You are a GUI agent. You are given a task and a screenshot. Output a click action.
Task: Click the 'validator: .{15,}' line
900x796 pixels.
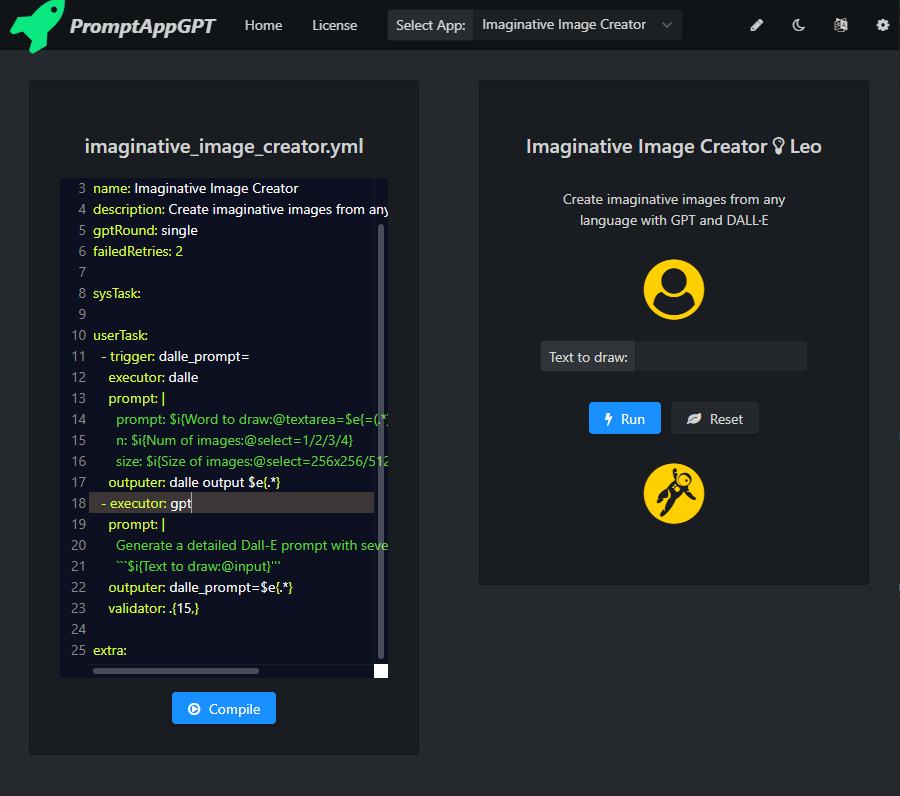[x=153, y=608]
